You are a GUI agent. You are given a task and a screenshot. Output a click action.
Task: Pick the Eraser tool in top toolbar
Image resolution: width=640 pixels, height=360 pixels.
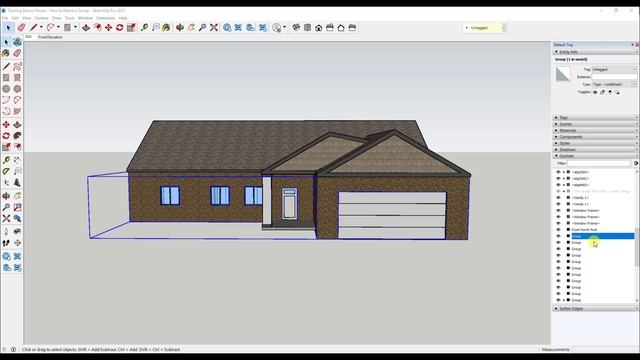[x=21, y=28]
